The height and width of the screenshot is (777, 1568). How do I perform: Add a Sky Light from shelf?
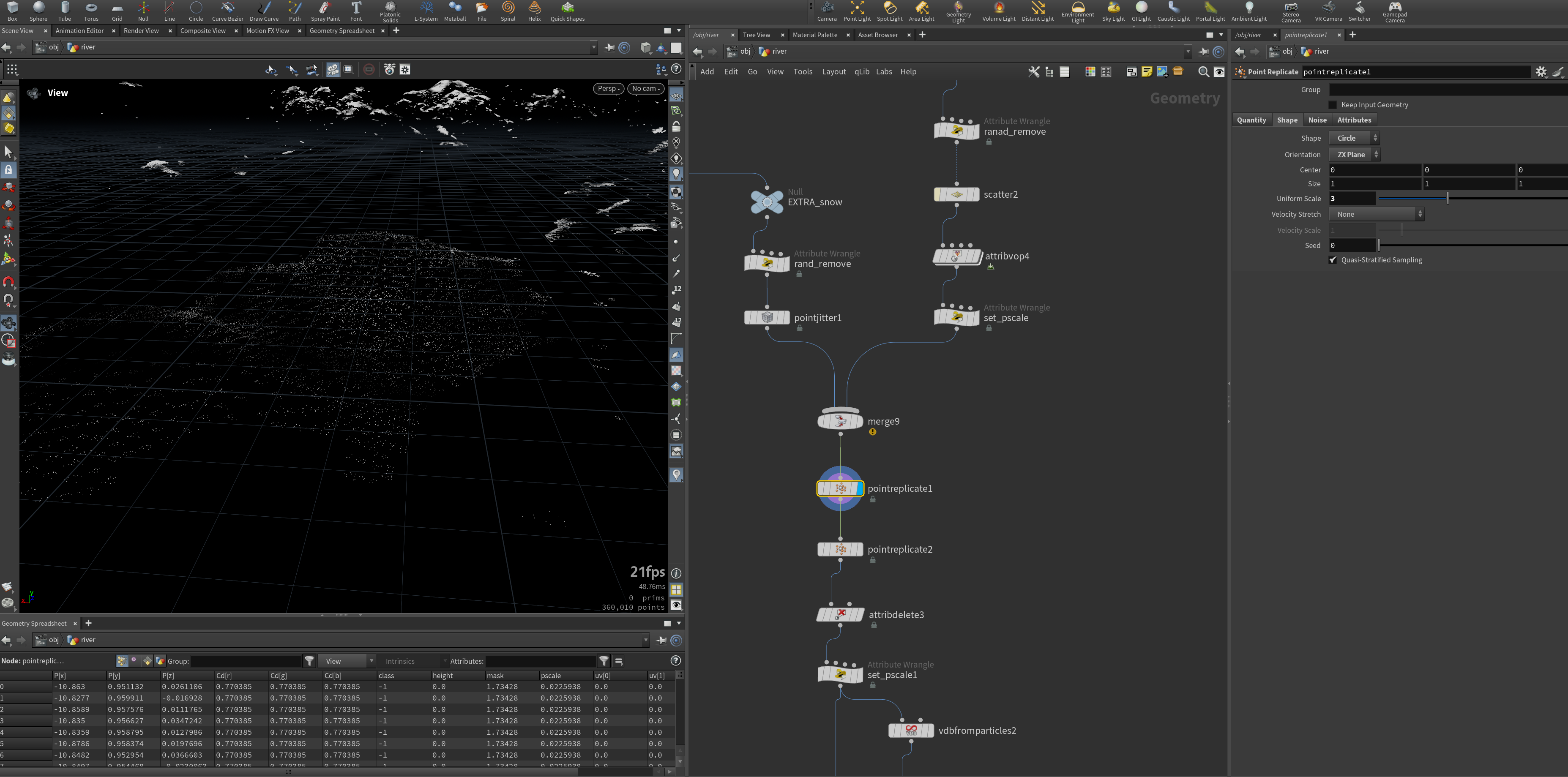[x=1113, y=11]
